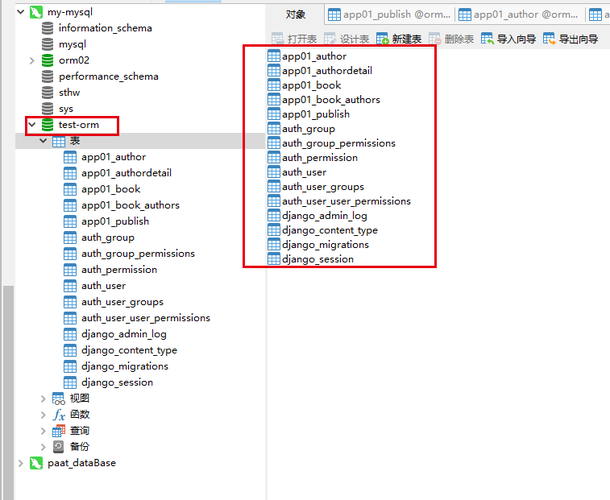Click app01_publish icon in object list
The image size is (610, 500).
[x=274, y=114]
